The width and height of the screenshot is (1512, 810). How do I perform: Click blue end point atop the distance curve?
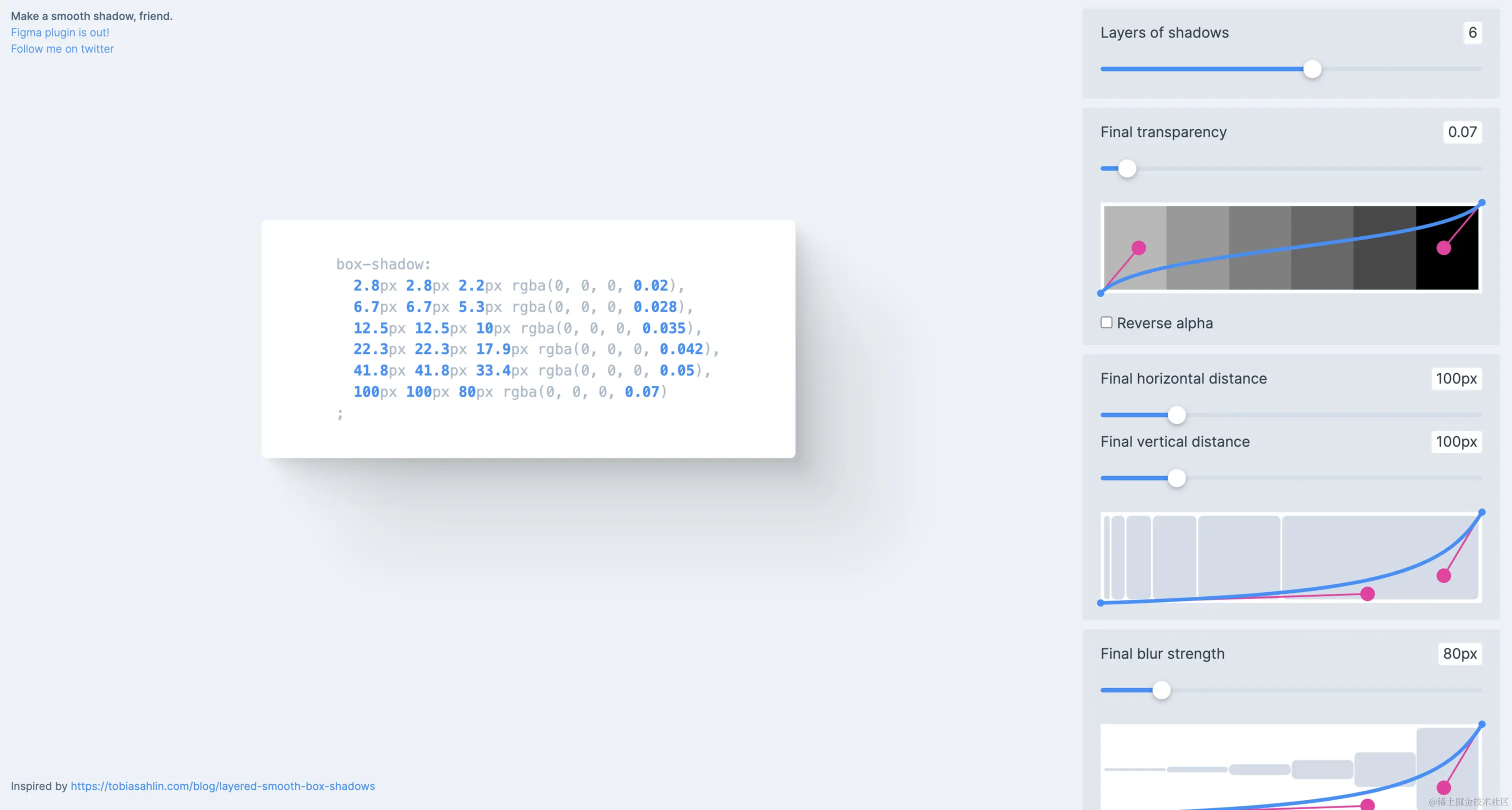pos(1481,512)
